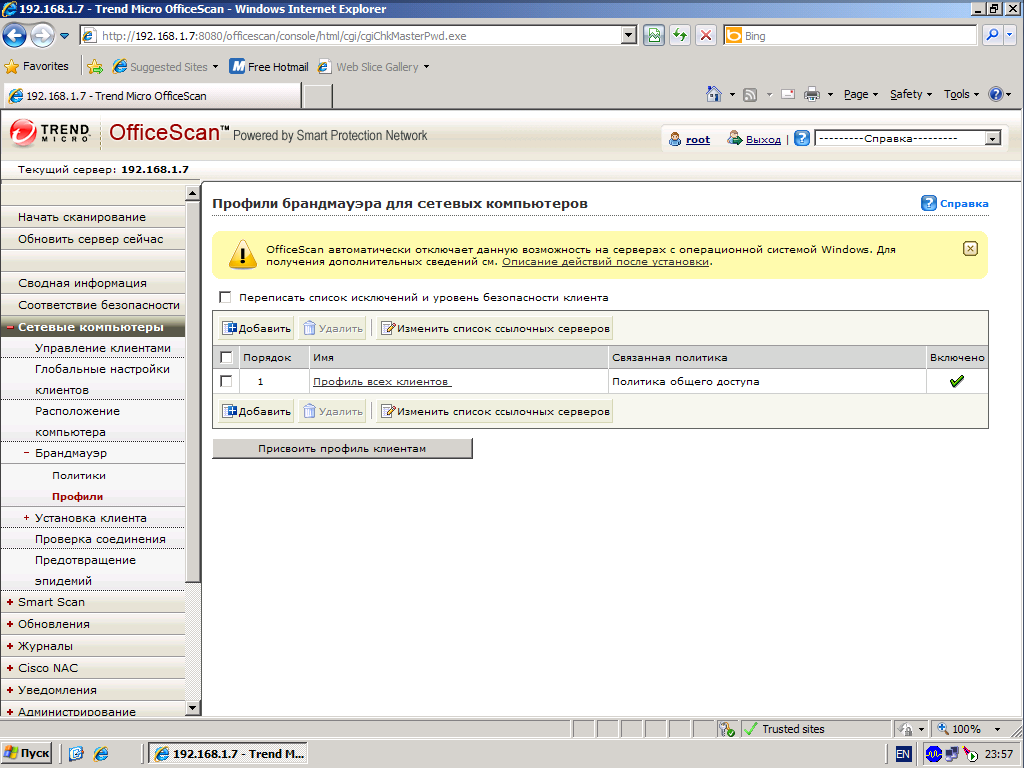Click the popup blocker status bar icon
The height and width of the screenshot is (768, 1024).
point(726,729)
